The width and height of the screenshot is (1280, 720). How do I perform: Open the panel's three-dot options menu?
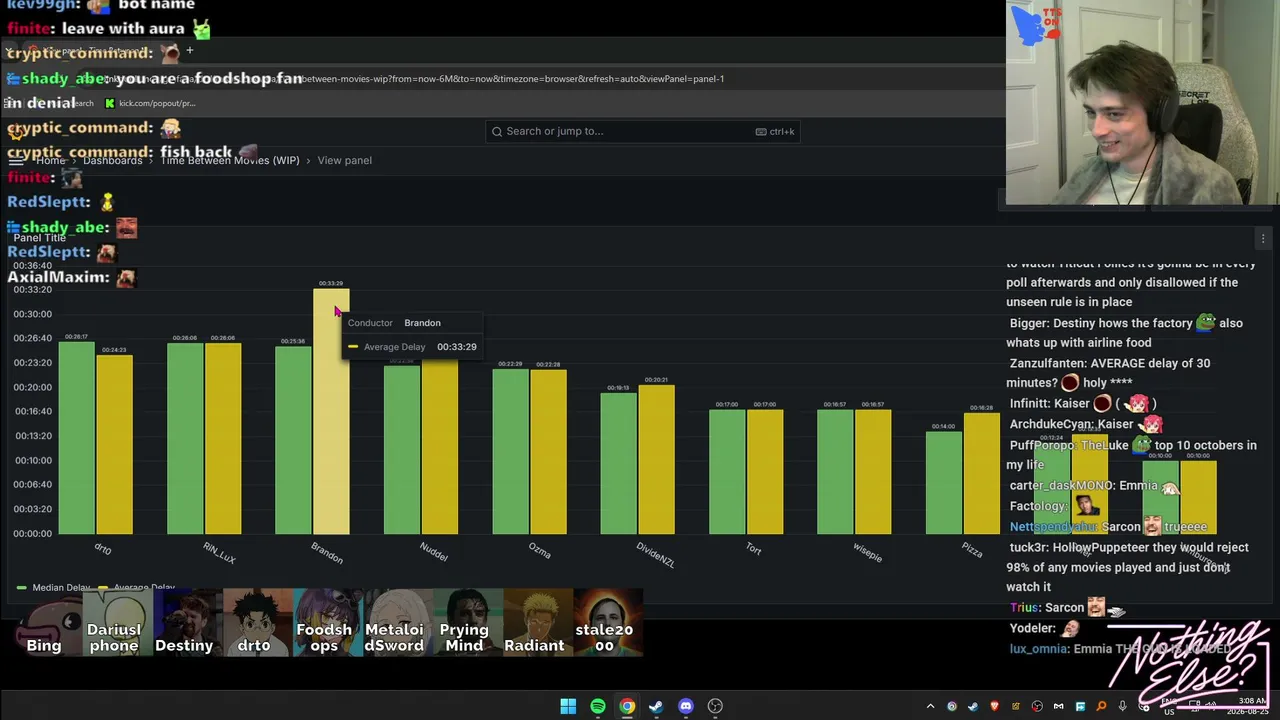tap(1263, 238)
